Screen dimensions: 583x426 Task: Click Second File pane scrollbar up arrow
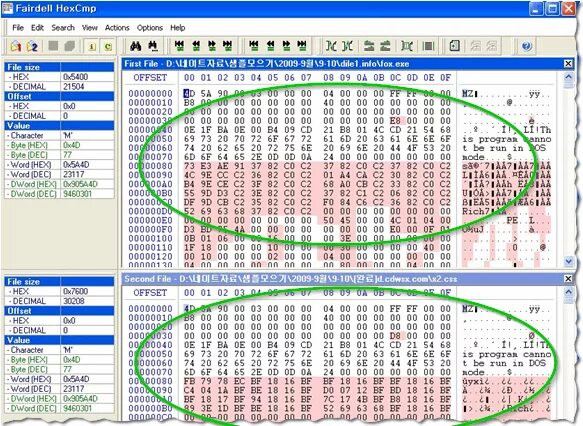[568, 292]
